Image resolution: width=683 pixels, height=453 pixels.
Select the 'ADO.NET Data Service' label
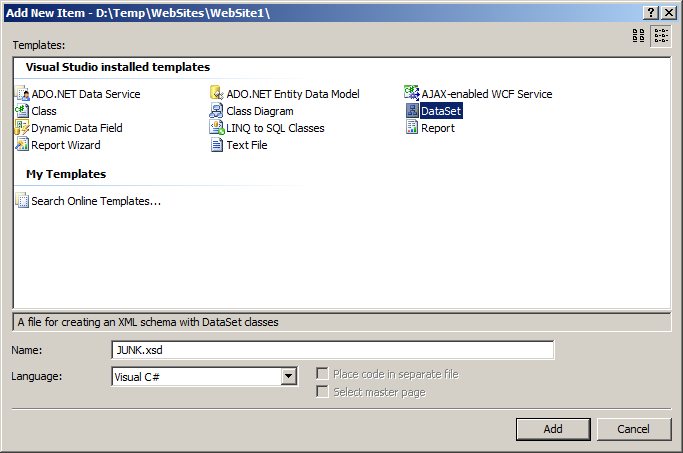[x=86, y=94]
